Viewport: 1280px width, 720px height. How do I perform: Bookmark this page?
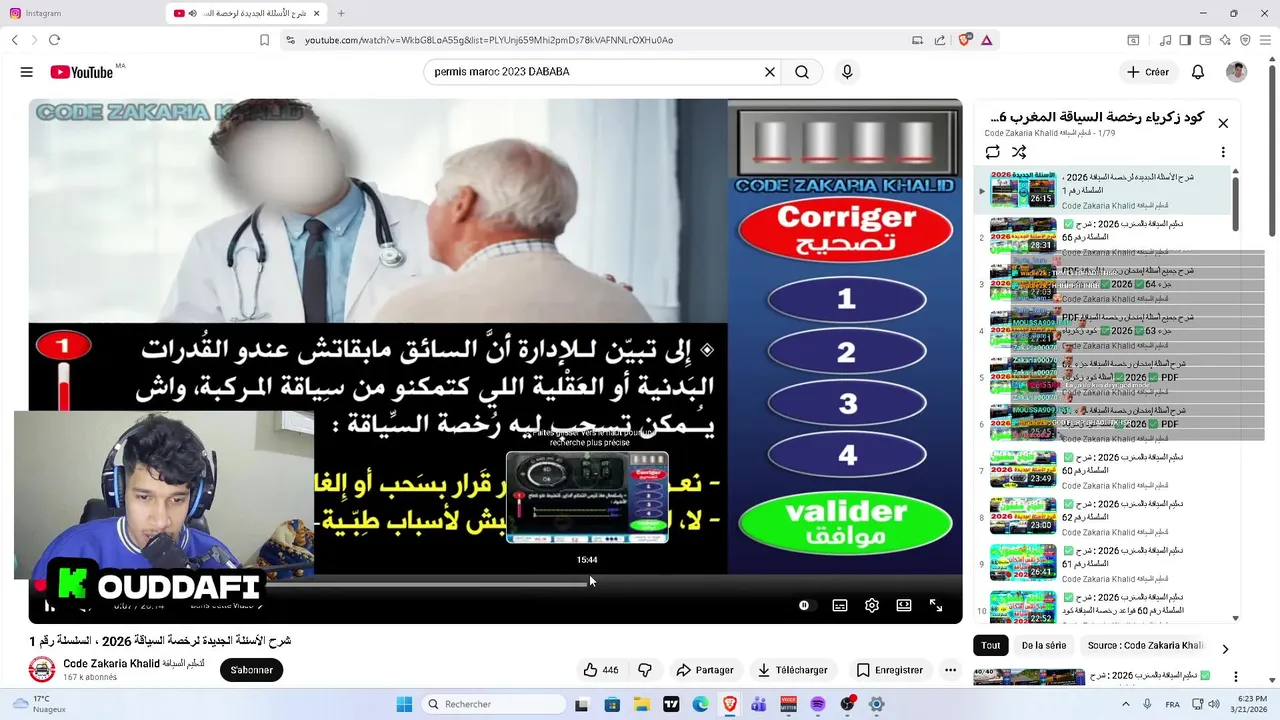point(264,40)
